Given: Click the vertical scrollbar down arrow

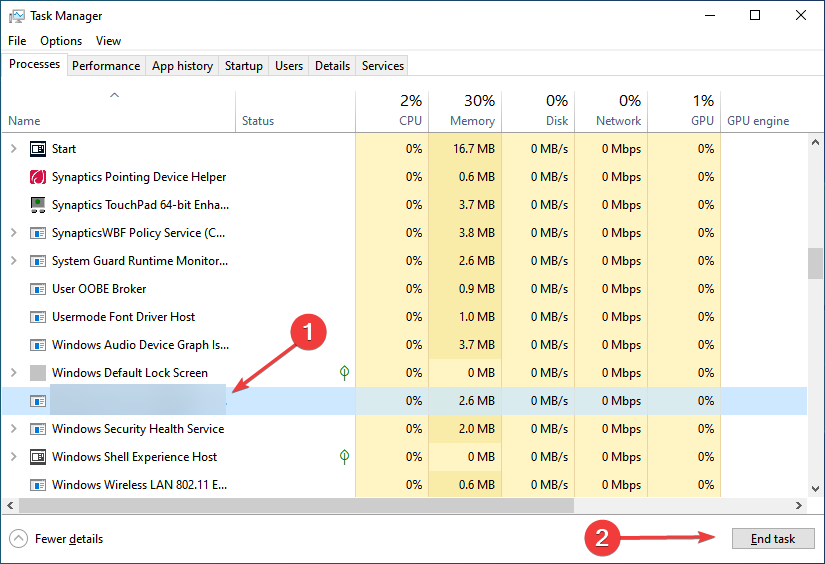Looking at the screenshot, I should [x=816, y=489].
